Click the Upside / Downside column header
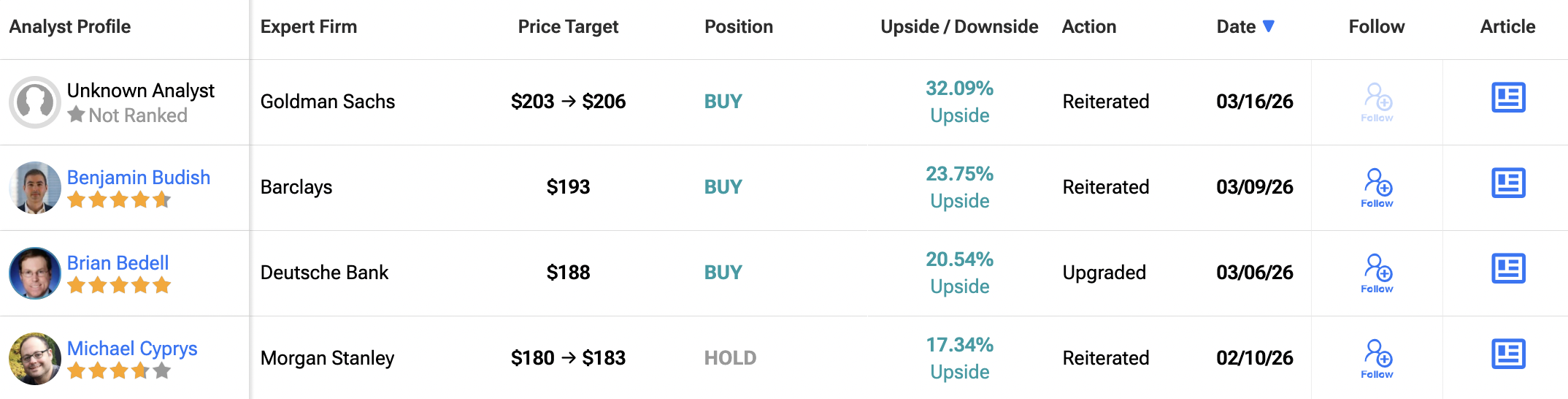Image resolution: width=1568 pixels, height=399 pixels. tap(959, 27)
